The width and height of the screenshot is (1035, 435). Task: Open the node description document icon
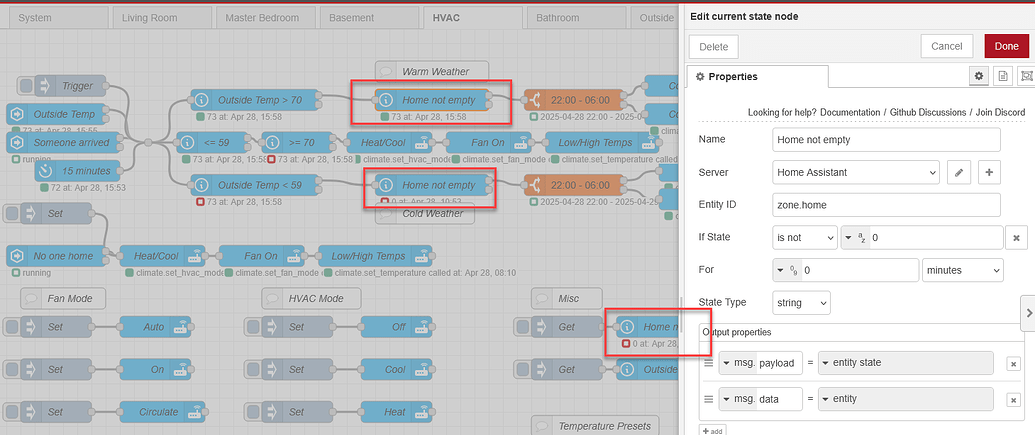(x=1003, y=77)
